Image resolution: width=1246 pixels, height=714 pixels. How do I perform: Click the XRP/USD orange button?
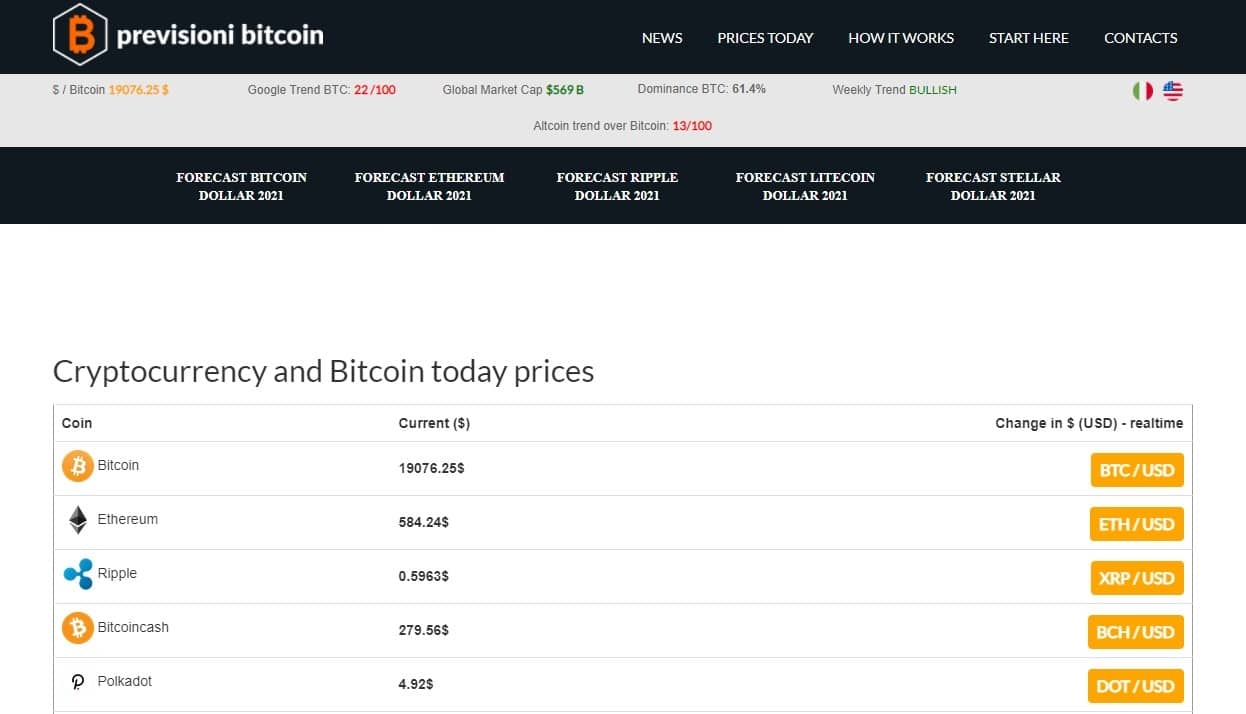point(1137,578)
